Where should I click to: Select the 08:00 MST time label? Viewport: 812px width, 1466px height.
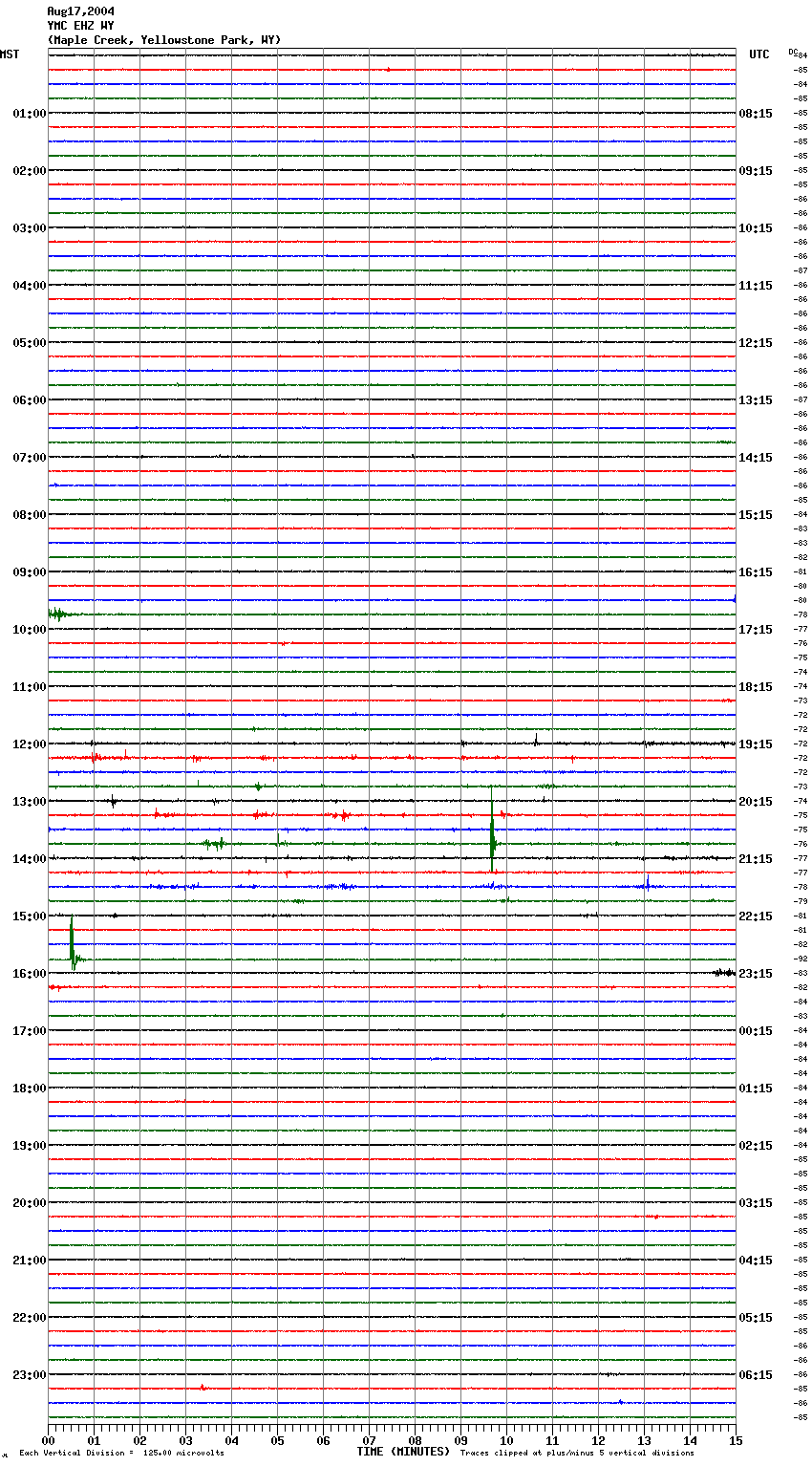(30, 515)
